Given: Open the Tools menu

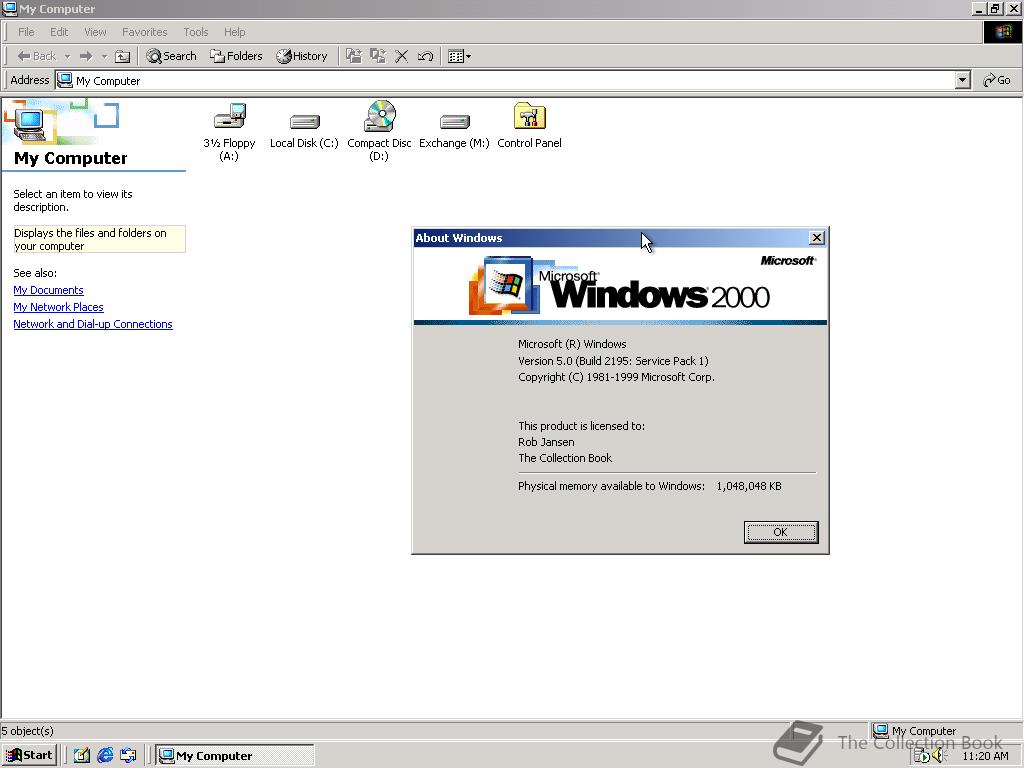Looking at the screenshot, I should pos(195,32).
